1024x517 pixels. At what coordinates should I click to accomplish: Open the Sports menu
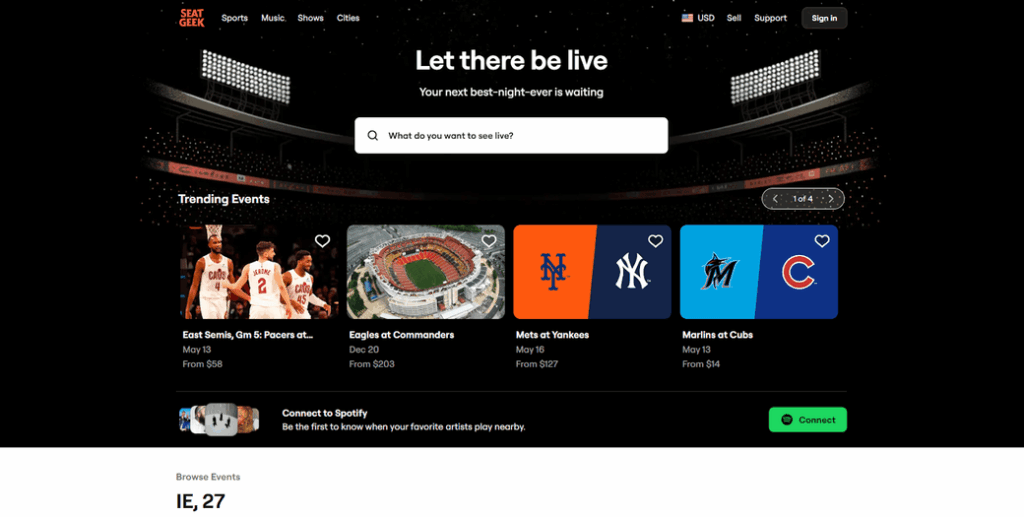[234, 18]
